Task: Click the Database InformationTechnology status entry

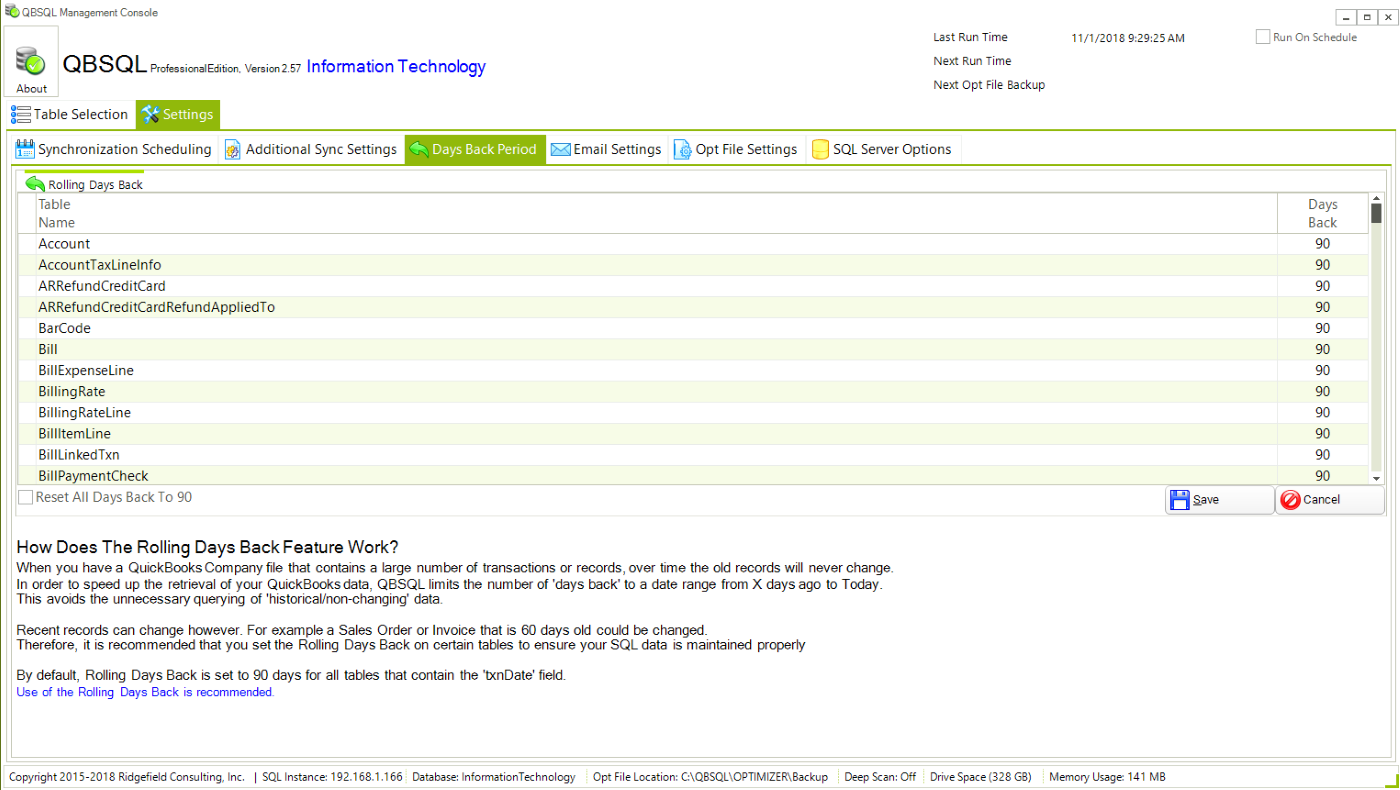Action: (494, 777)
